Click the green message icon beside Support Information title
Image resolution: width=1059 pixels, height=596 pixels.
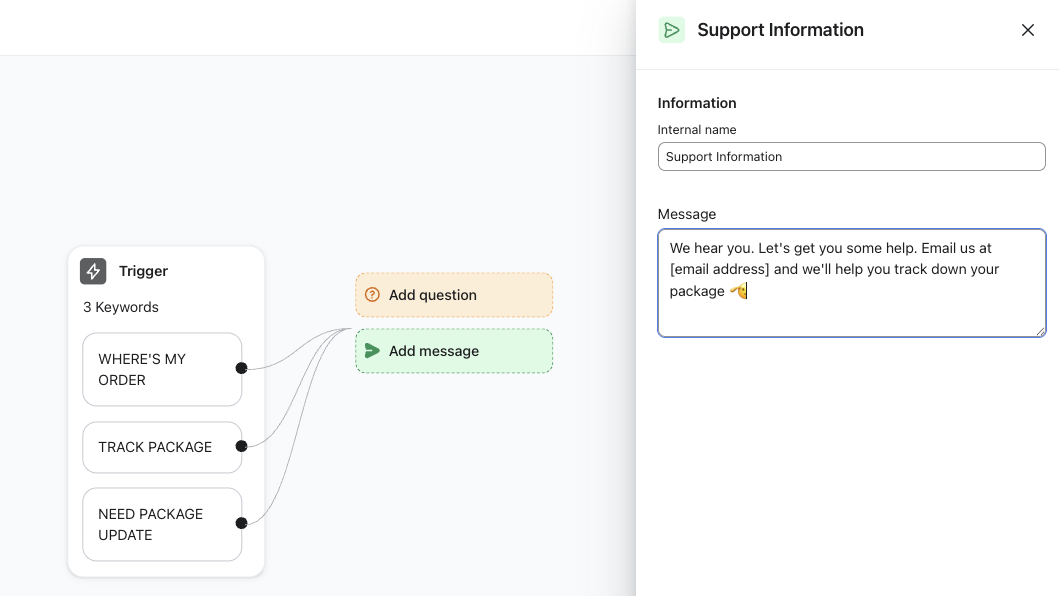point(672,30)
